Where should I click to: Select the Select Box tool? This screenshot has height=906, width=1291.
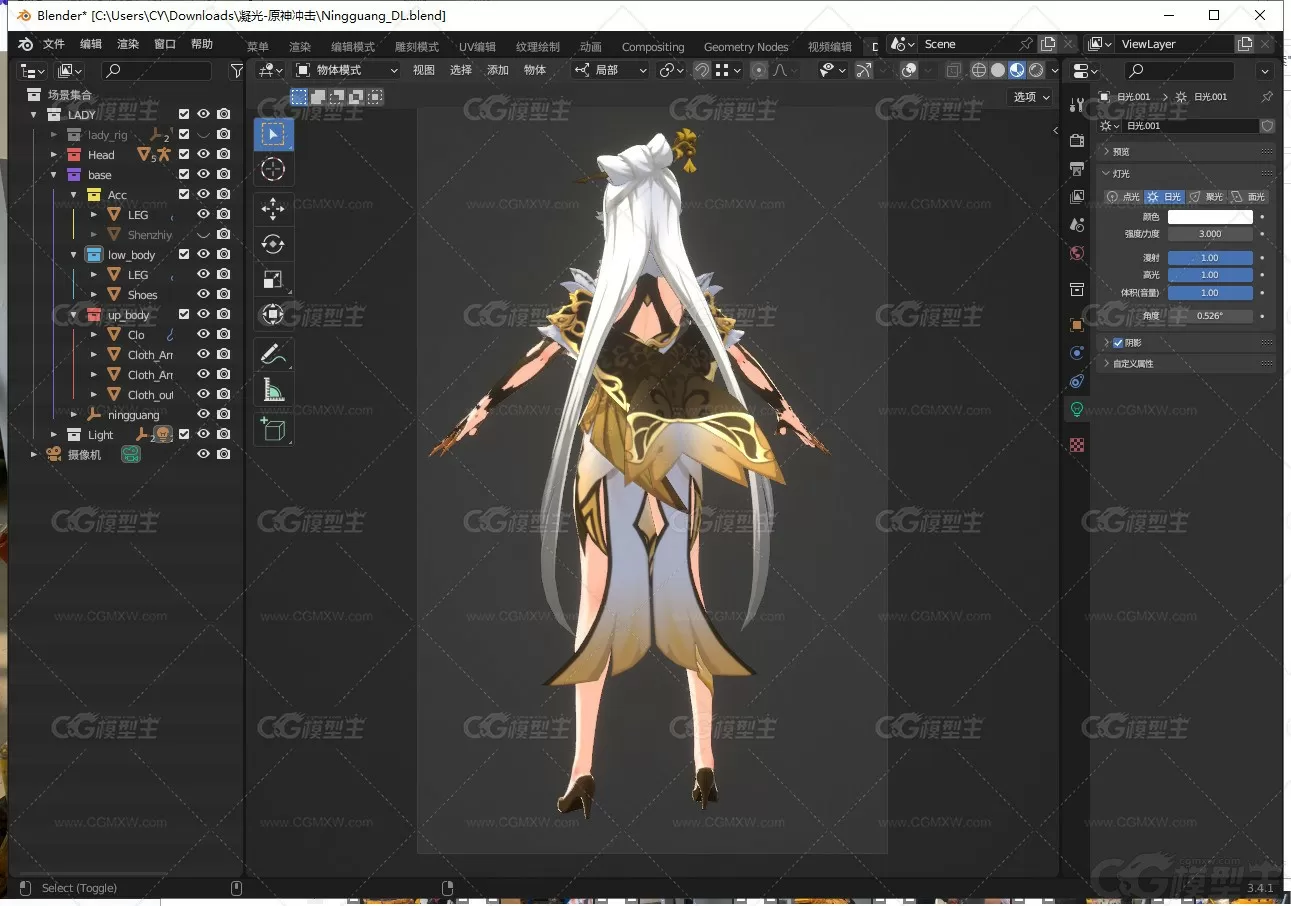tap(273, 134)
